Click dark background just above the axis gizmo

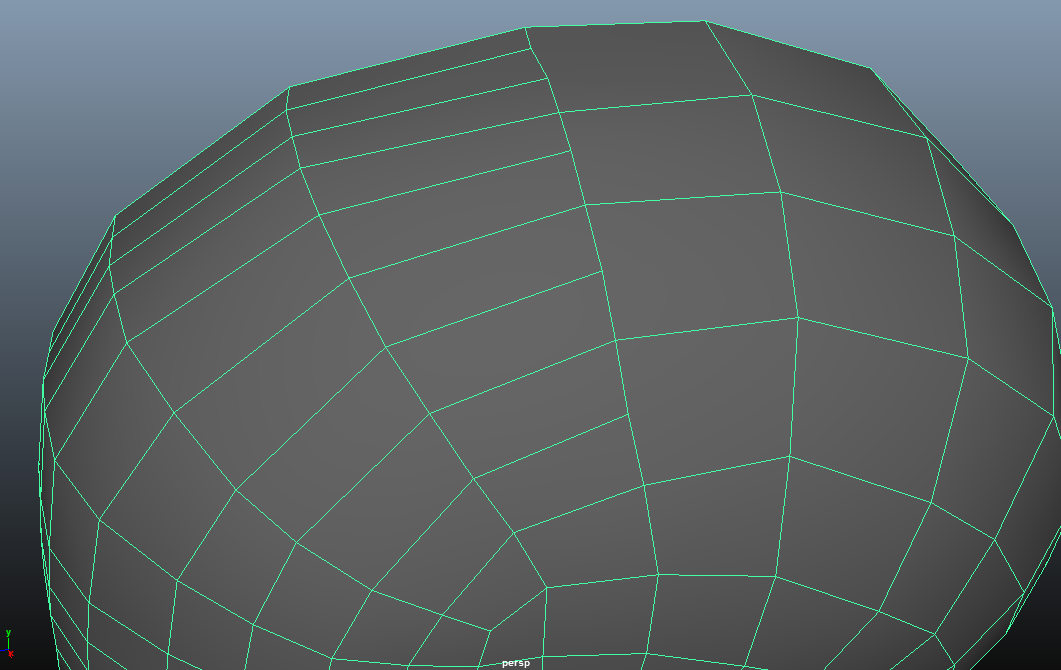tap(12, 600)
